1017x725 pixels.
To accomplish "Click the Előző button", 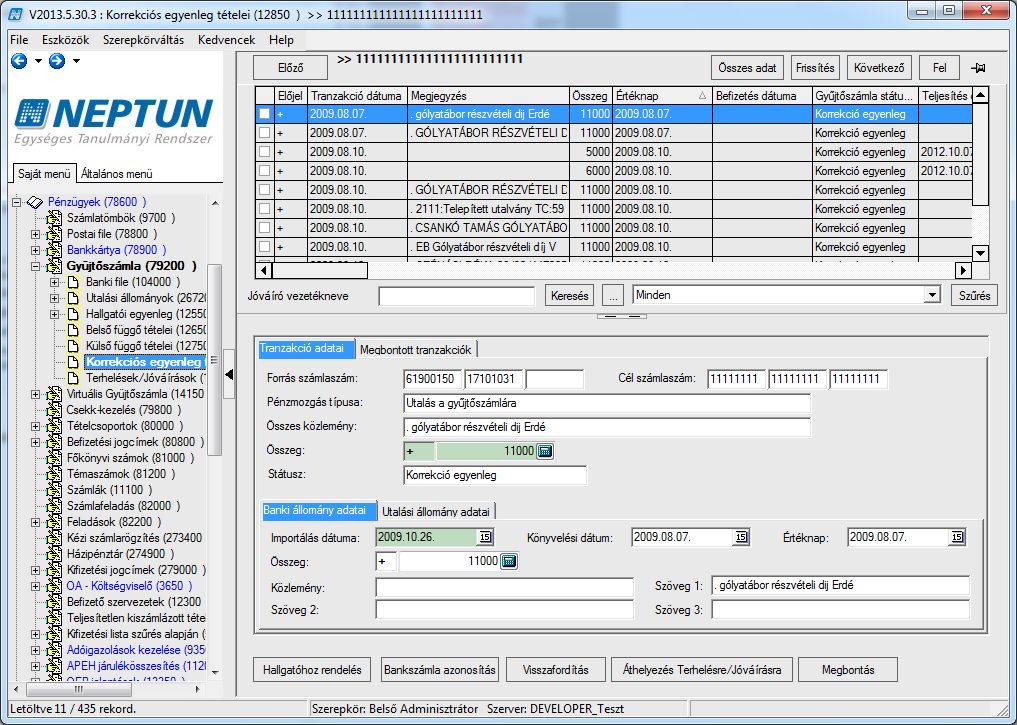I will (x=291, y=68).
